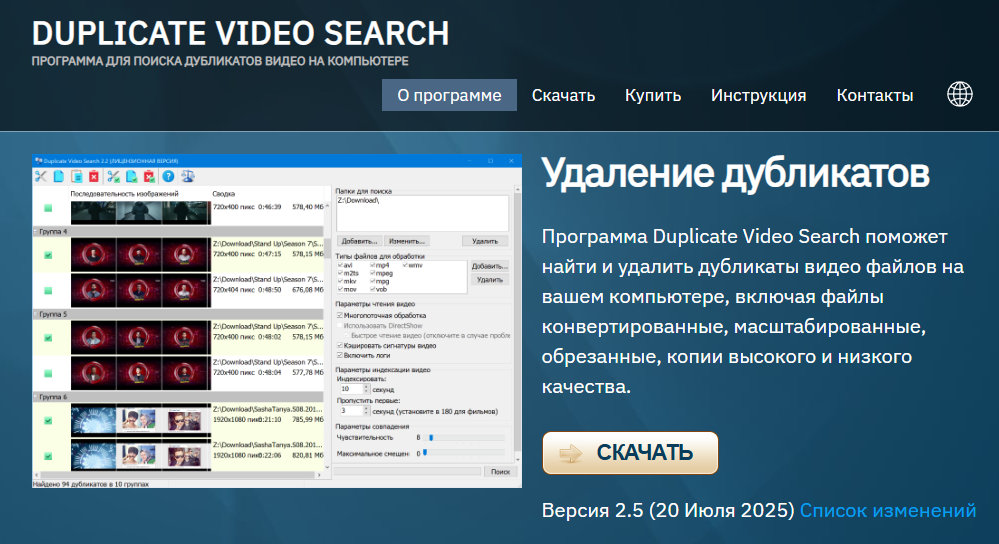
Task: Click status text Найдено 94 дубликатов в 10 группах
Action: tap(90, 484)
